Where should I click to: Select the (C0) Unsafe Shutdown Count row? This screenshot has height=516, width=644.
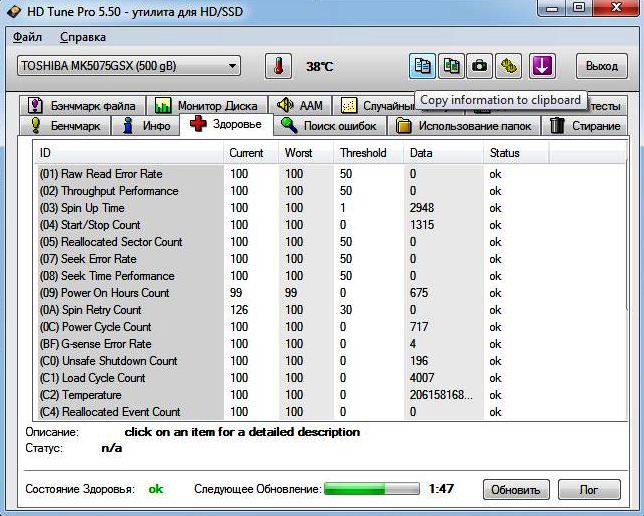tap(331, 361)
